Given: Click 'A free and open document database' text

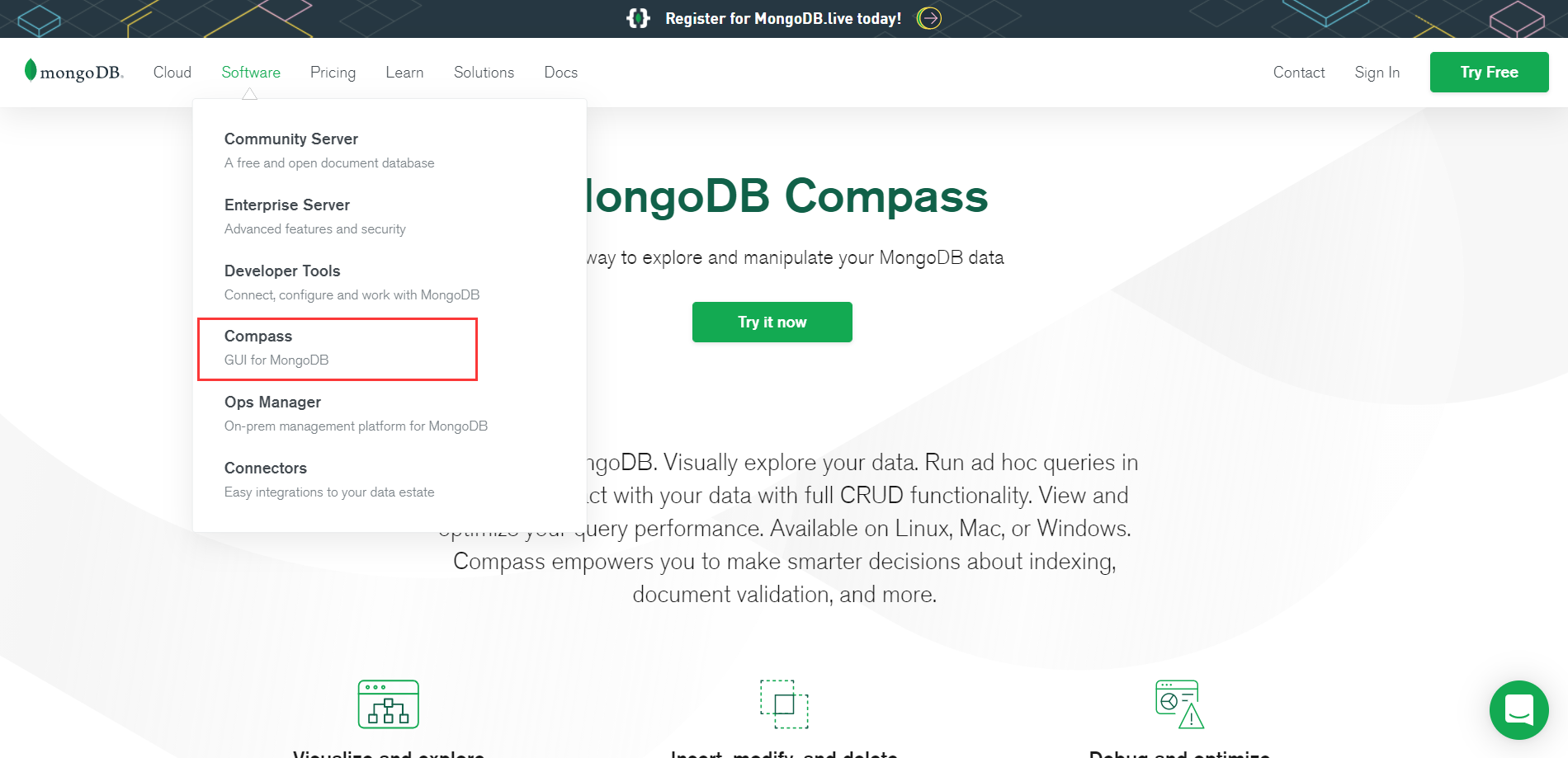Looking at the screenshot, I should coord(329,163).
